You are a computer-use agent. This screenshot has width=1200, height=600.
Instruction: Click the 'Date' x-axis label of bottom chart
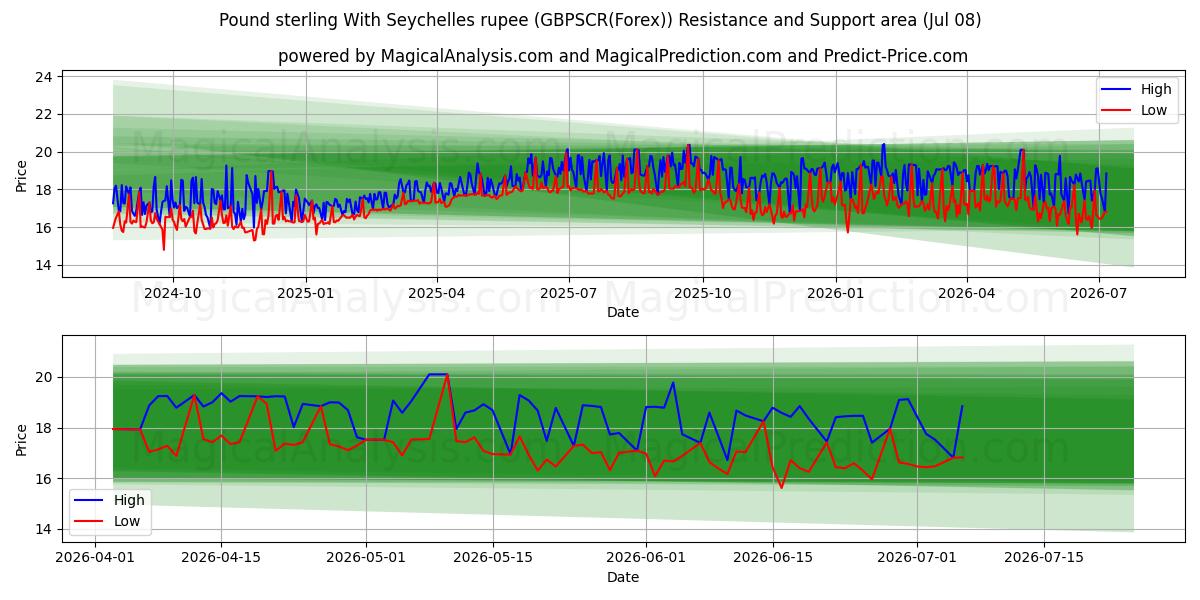pyautogui.click(x=623, y=577)
